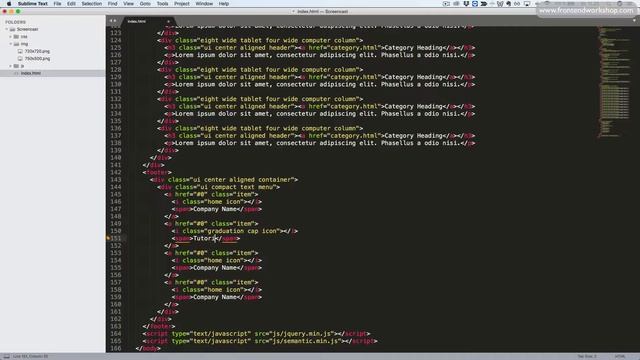640x360 pixels.
Task: Open the Tools menu
Action: pos(162,4)
